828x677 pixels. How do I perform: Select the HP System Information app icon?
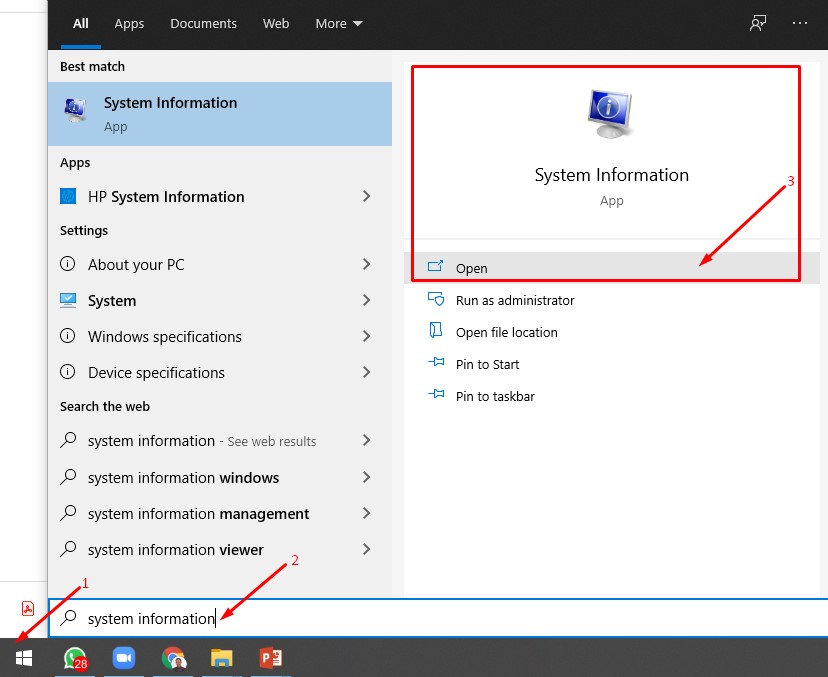point(68,197)
